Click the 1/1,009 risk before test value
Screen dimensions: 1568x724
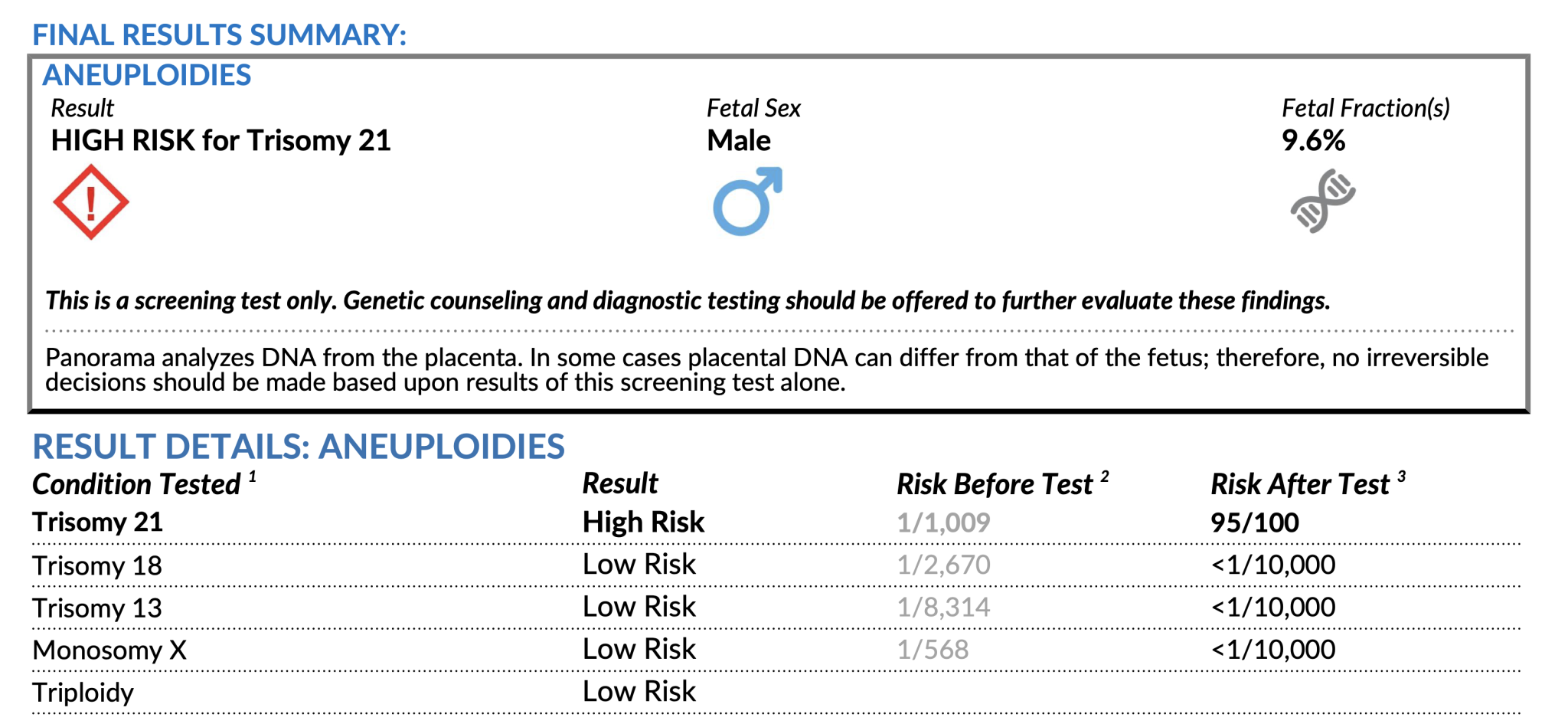(x=942, y=523)
